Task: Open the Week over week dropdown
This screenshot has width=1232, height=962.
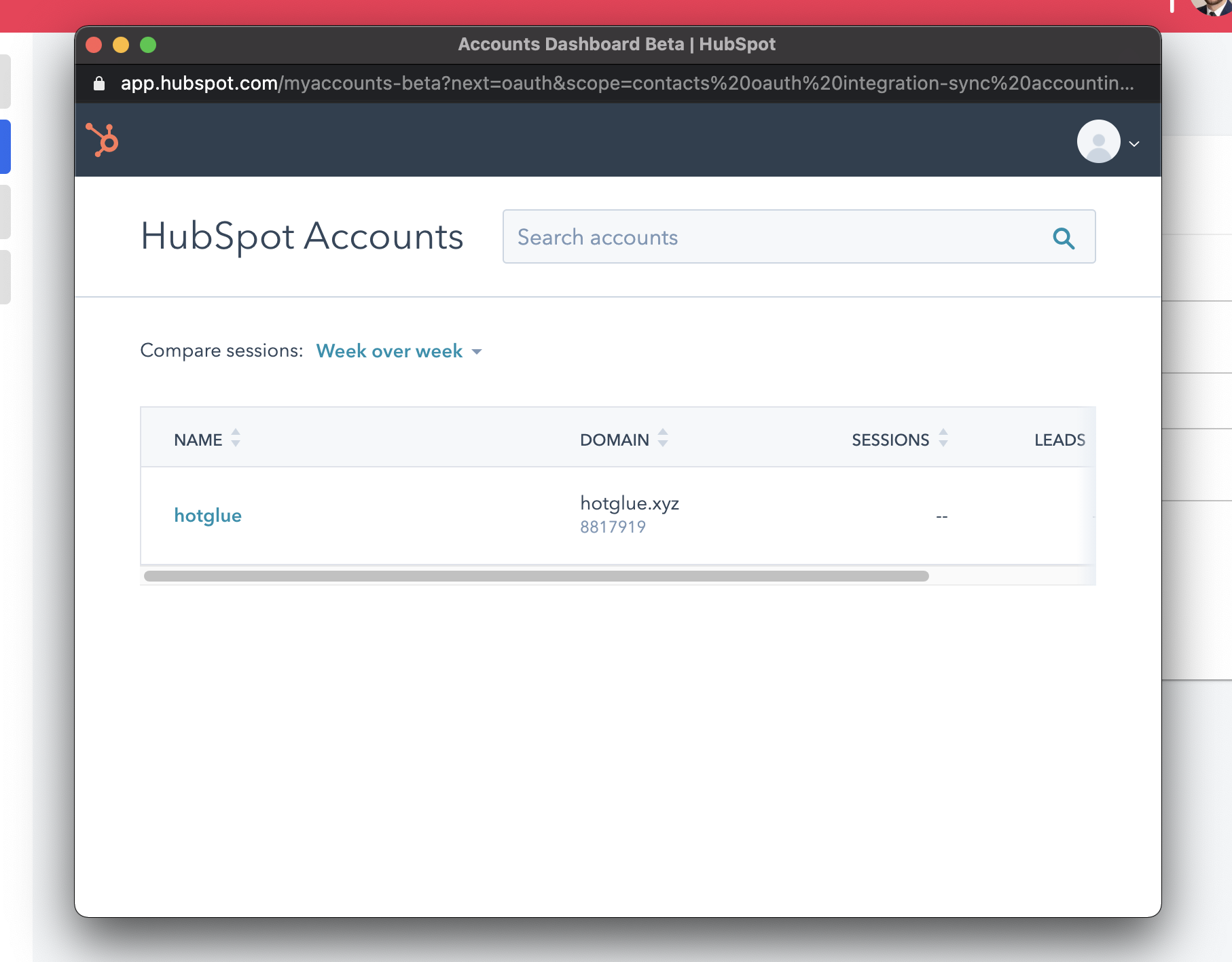Action: click(399, 351)
